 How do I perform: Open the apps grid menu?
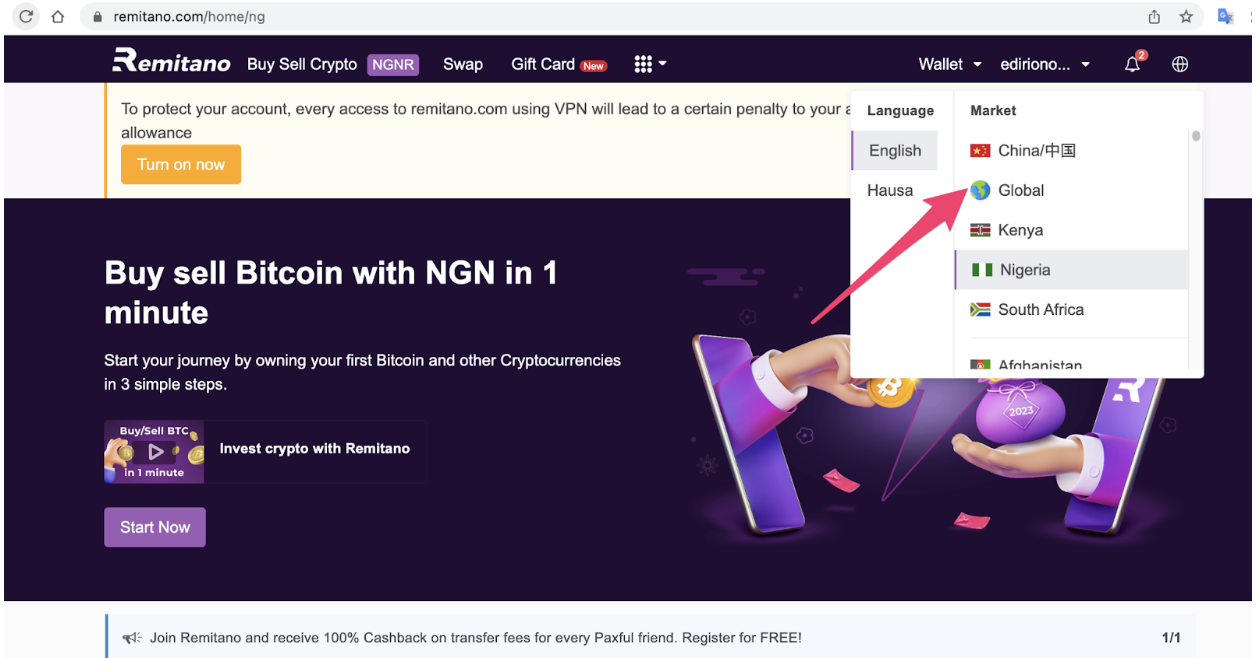click(643, 63)
